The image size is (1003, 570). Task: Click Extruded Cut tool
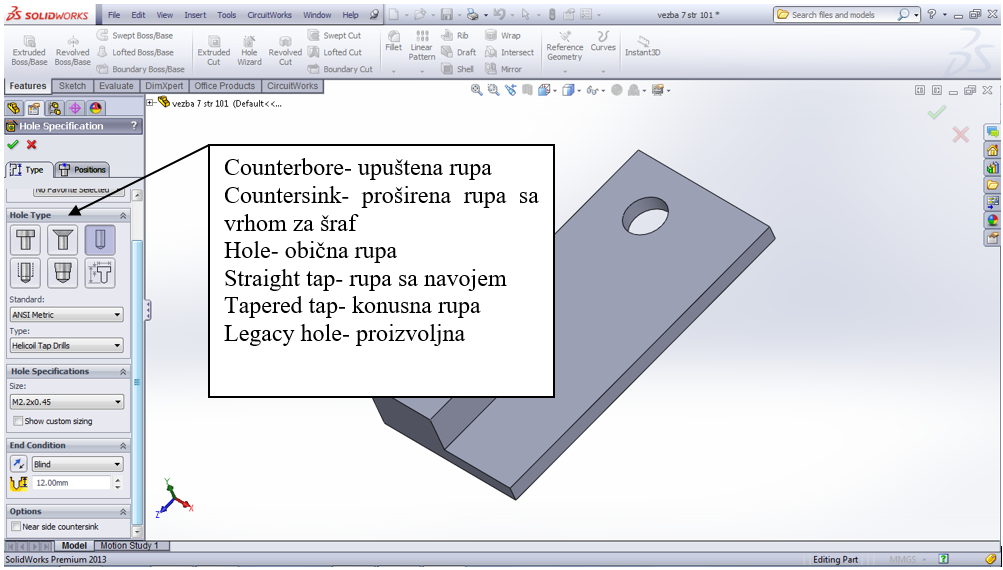[214, 51]
